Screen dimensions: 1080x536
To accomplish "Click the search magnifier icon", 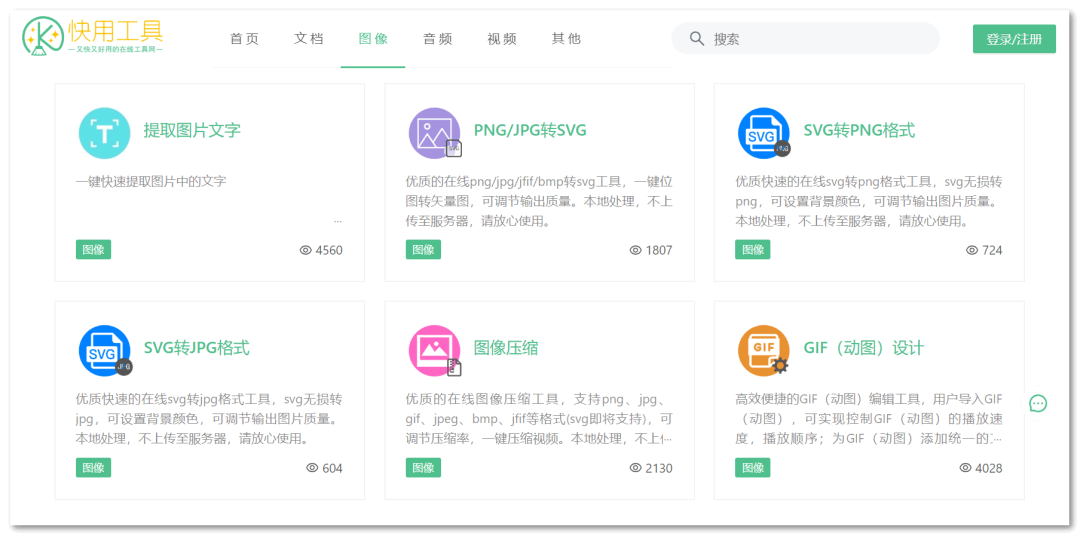I will click(697, 39).
